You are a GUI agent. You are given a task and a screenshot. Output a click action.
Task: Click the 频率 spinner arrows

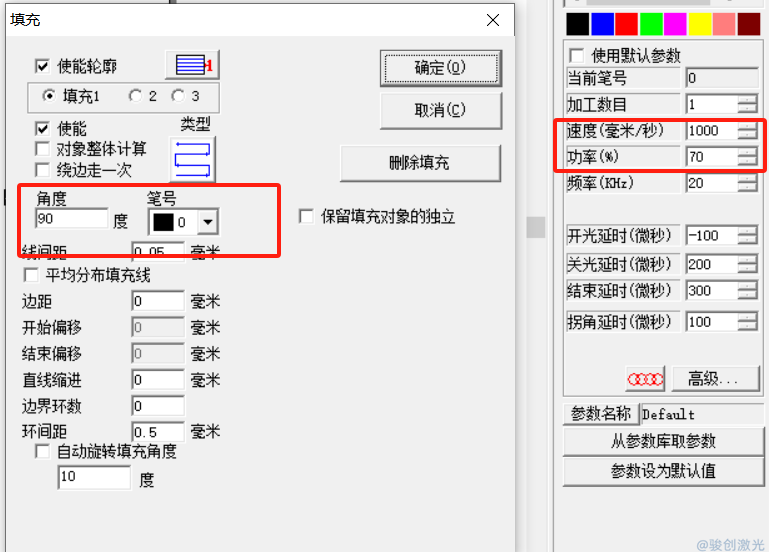(748, 183)
